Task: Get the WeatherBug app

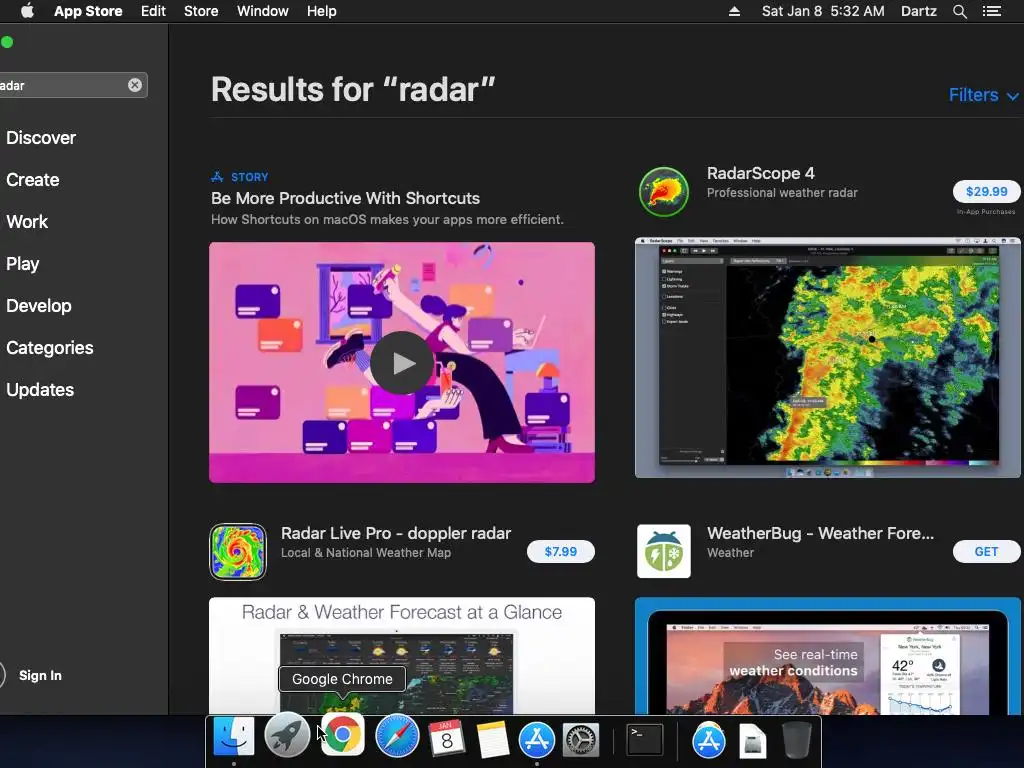Action: (986, 551)
